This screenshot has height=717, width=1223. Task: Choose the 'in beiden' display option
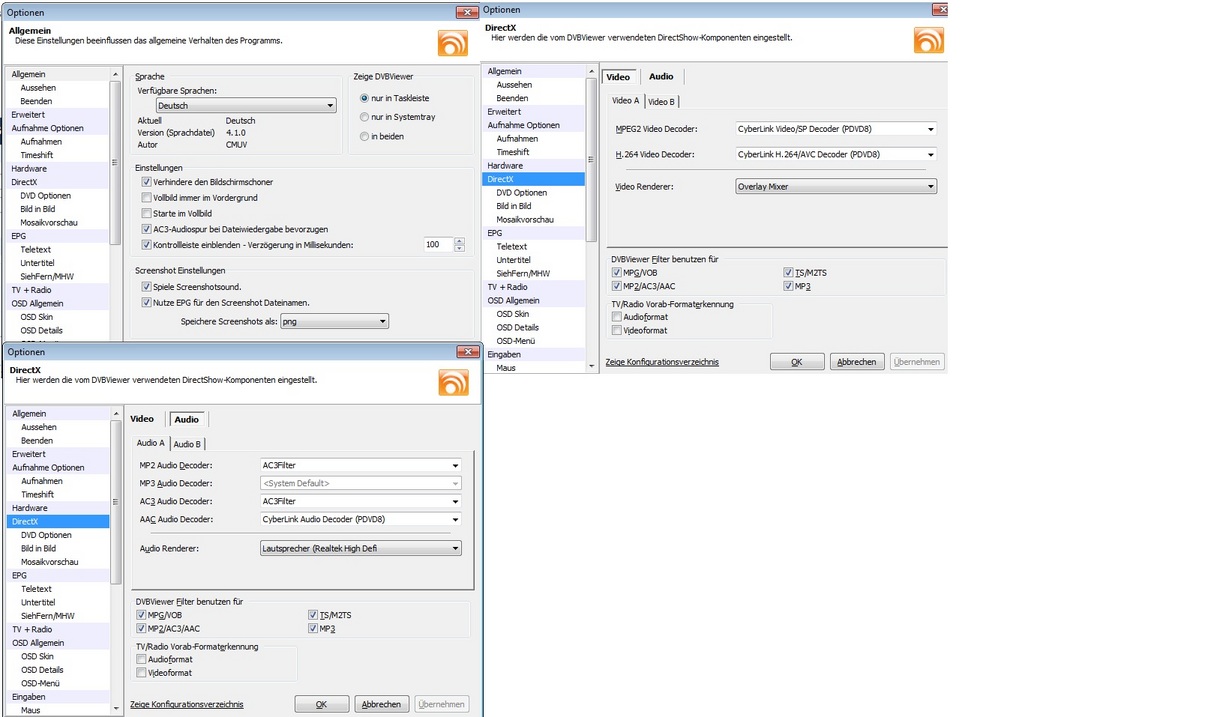365,136
